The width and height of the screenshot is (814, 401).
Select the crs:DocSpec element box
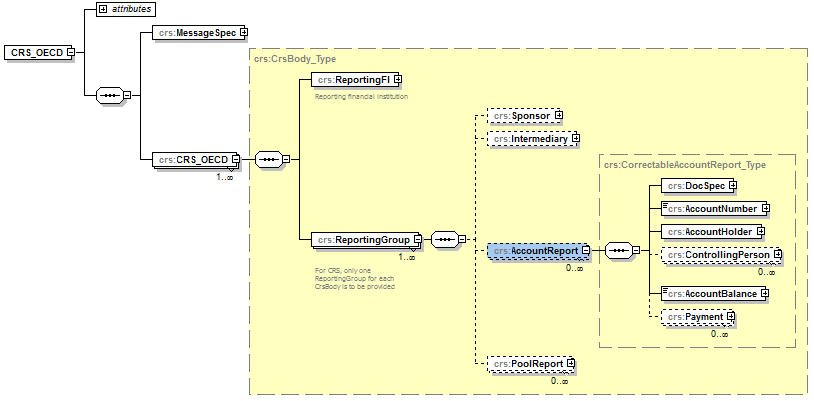coord(699,185)
